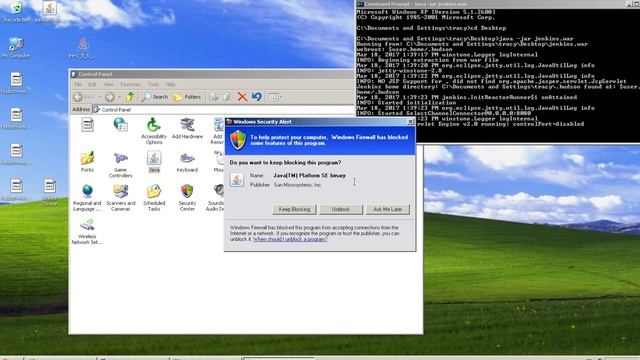This screenshot has height=360, width=640.
Task: Open the Add Hardware icon
Action: 187,128
